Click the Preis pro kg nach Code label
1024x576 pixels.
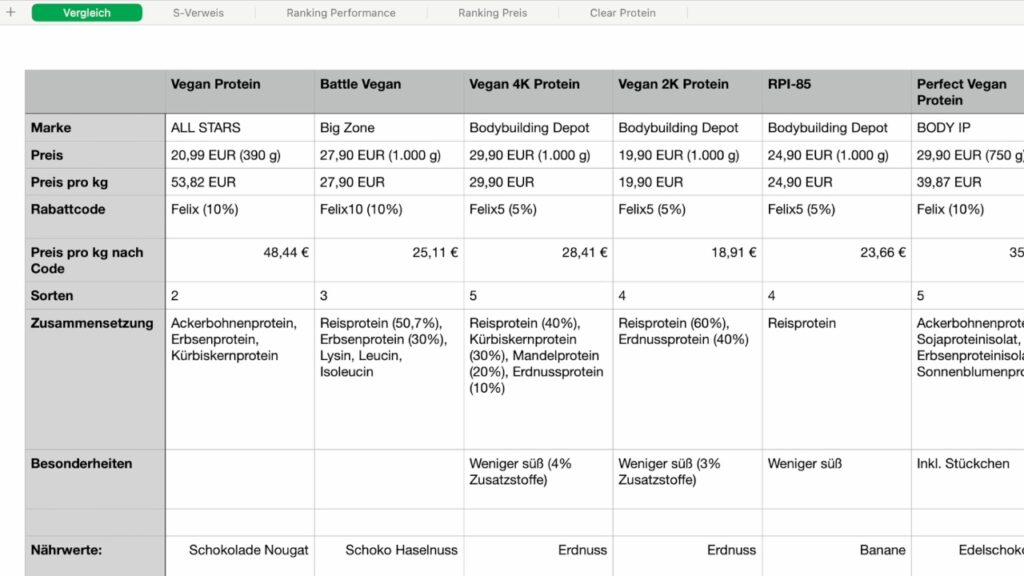pyautogui.click(x=95, y=261)
